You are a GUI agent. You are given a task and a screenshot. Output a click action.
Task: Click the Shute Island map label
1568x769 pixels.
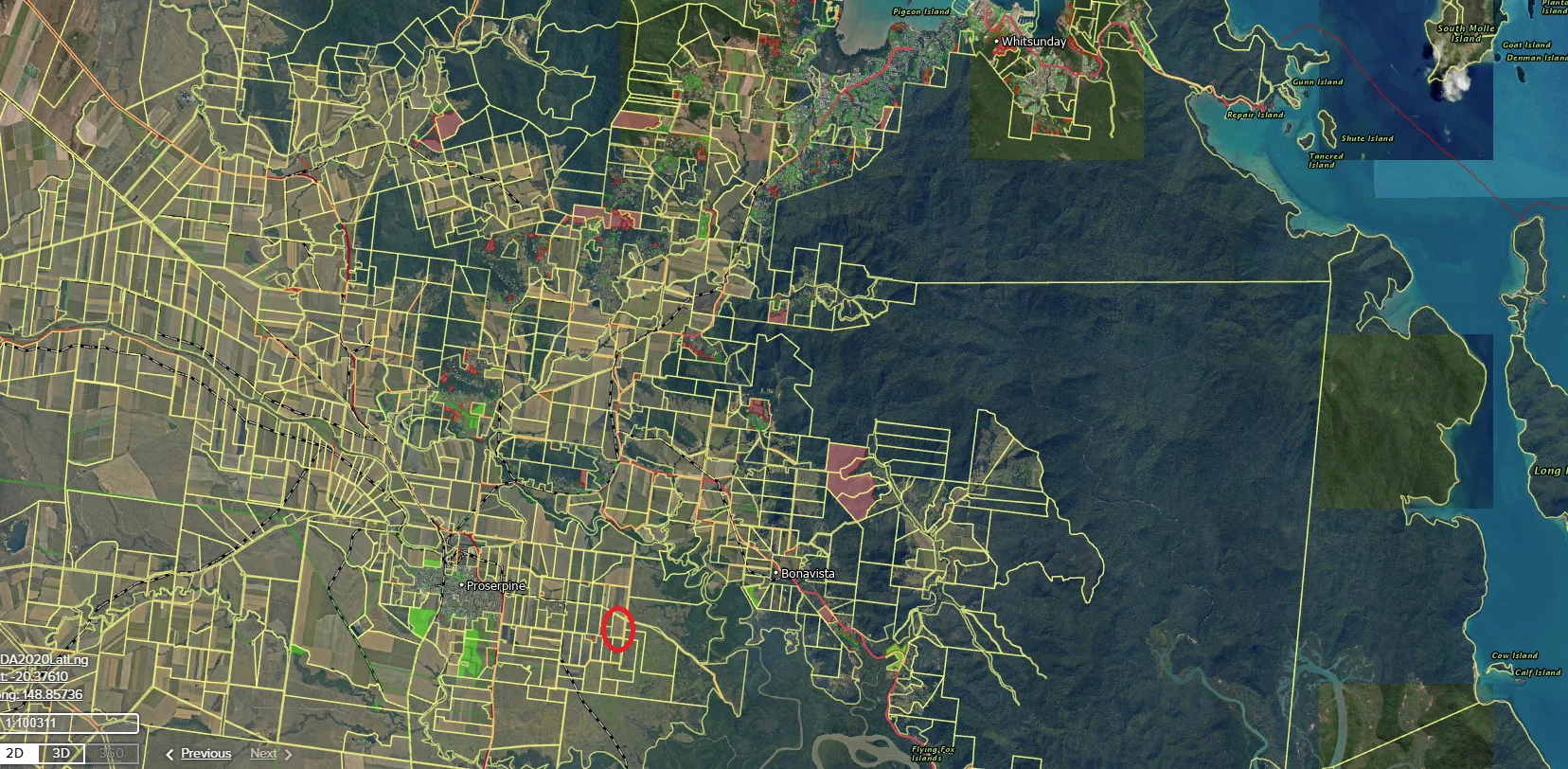pyautogui.click(x=1366, y=138)
